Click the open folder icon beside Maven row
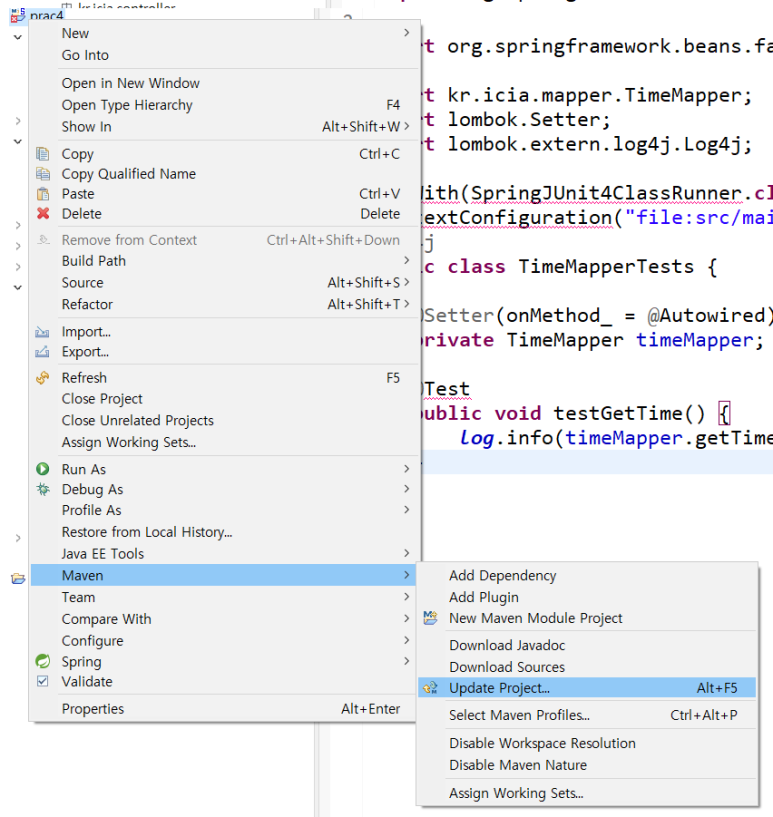This screenshot has width=773, height=817. click(18, 578)
